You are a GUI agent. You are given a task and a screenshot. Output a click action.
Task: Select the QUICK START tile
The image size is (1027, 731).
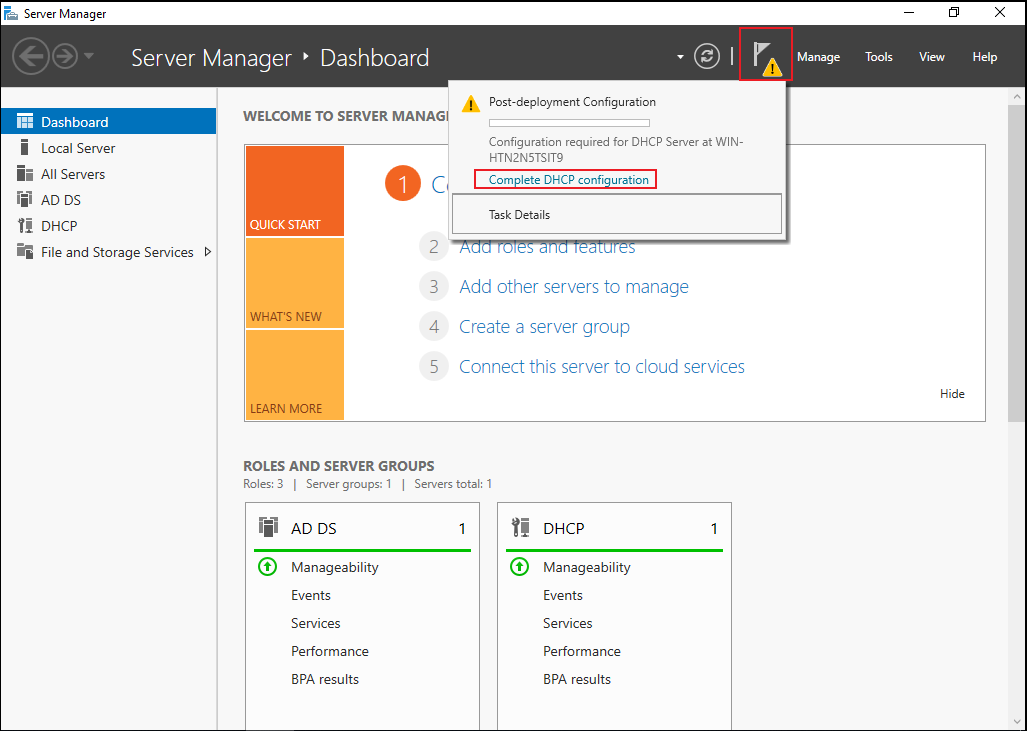295,191
